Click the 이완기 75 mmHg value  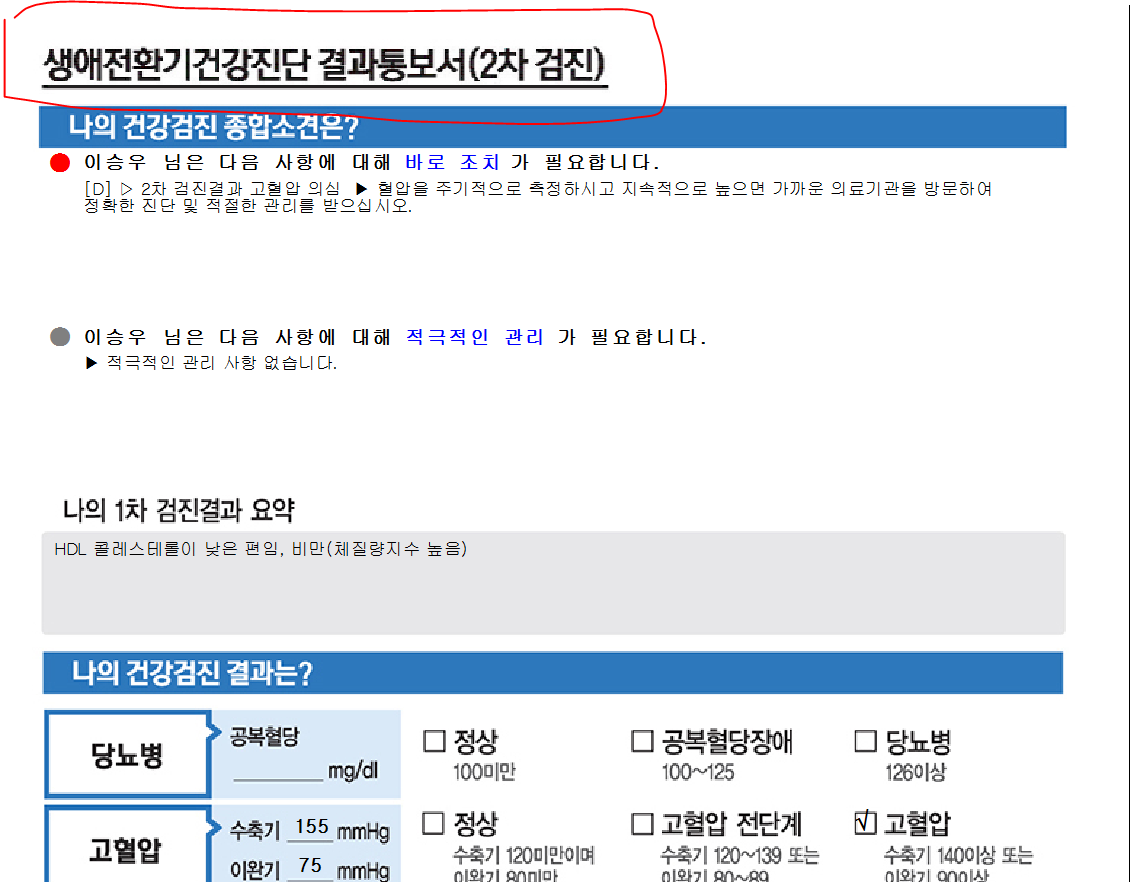tap(310, 865)
